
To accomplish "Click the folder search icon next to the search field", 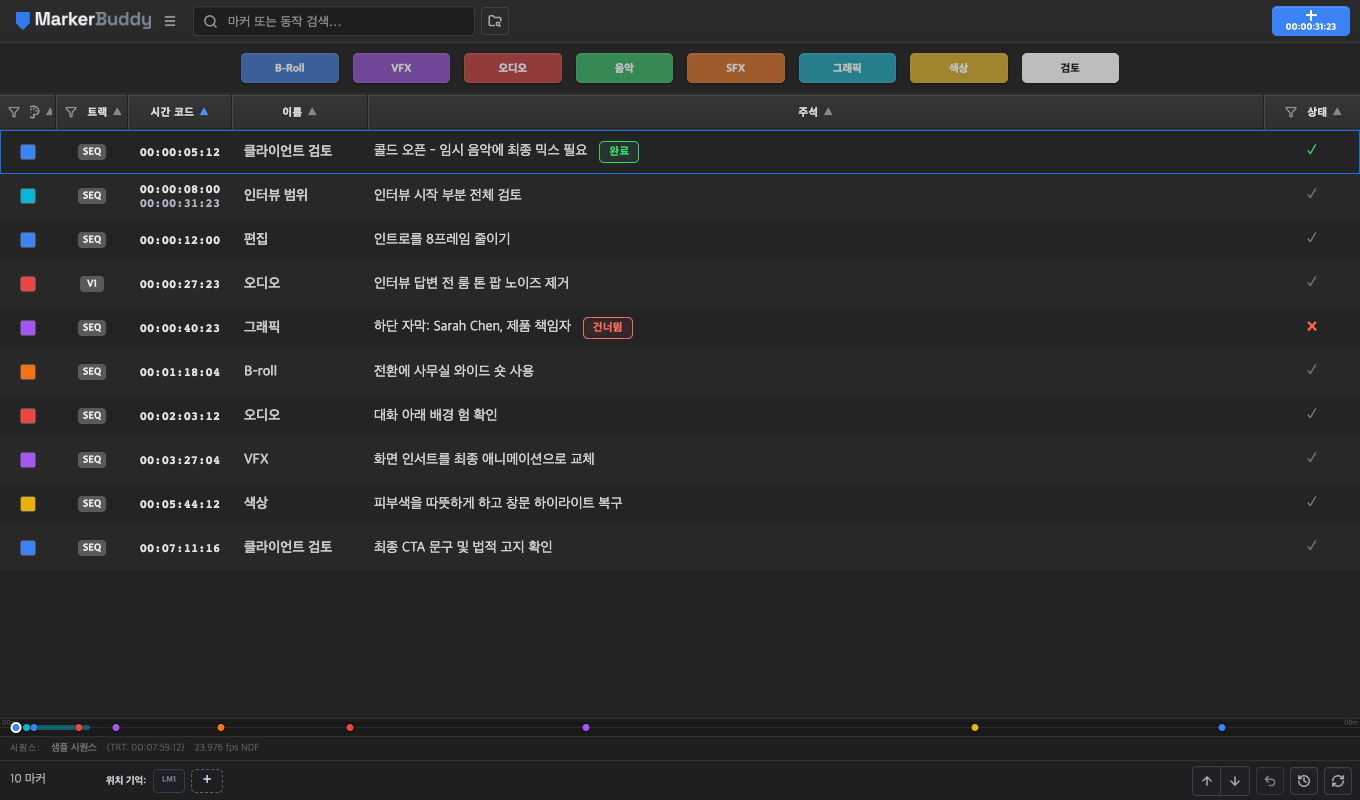I will pos(494,21).
